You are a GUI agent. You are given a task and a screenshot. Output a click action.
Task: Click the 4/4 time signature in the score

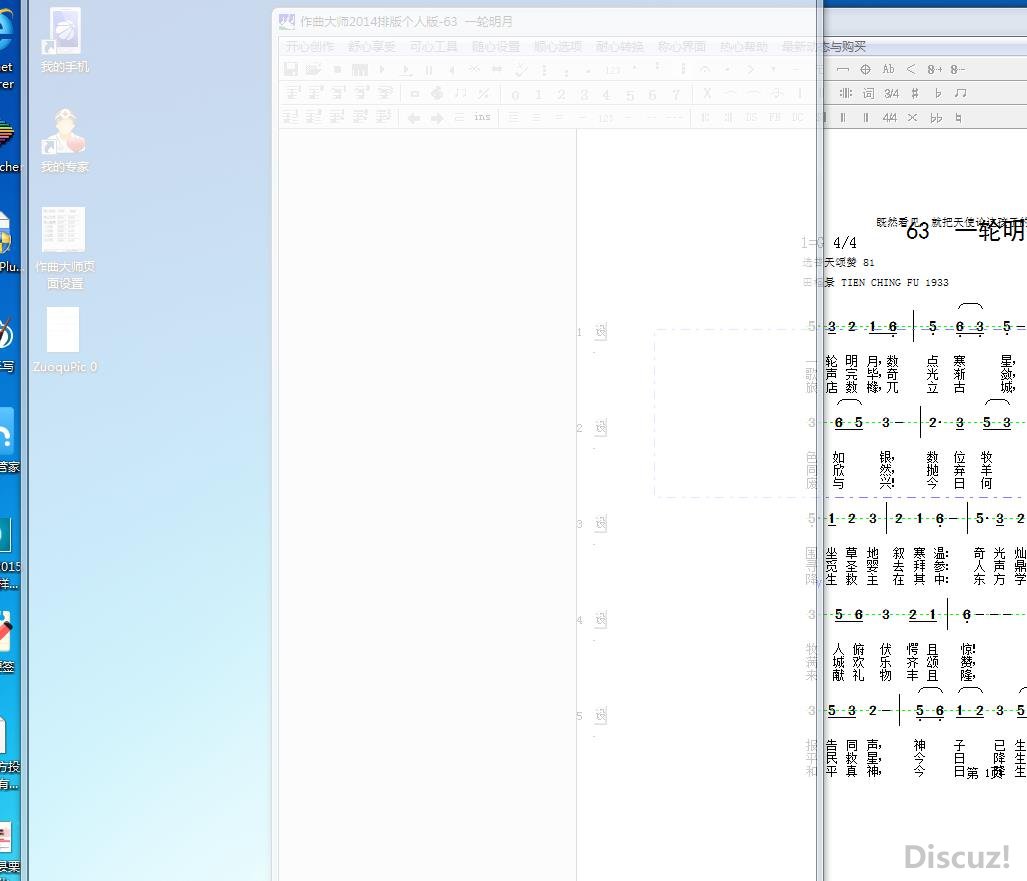845,243
